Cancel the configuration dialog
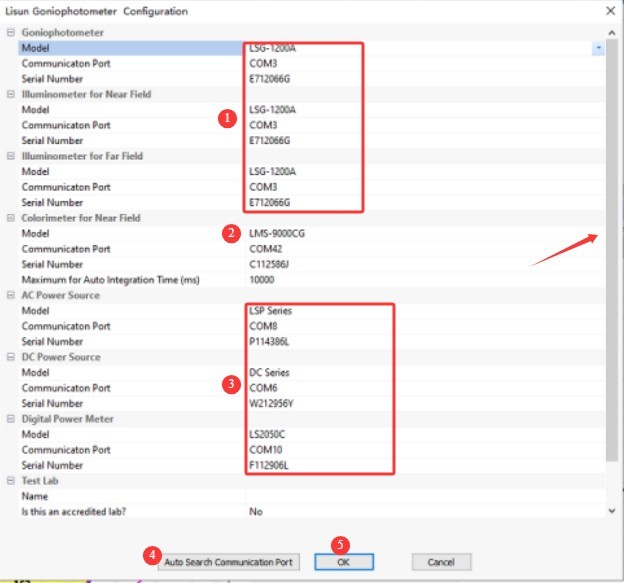This screenshot has width=624, height=583. (x=441, y=562)
